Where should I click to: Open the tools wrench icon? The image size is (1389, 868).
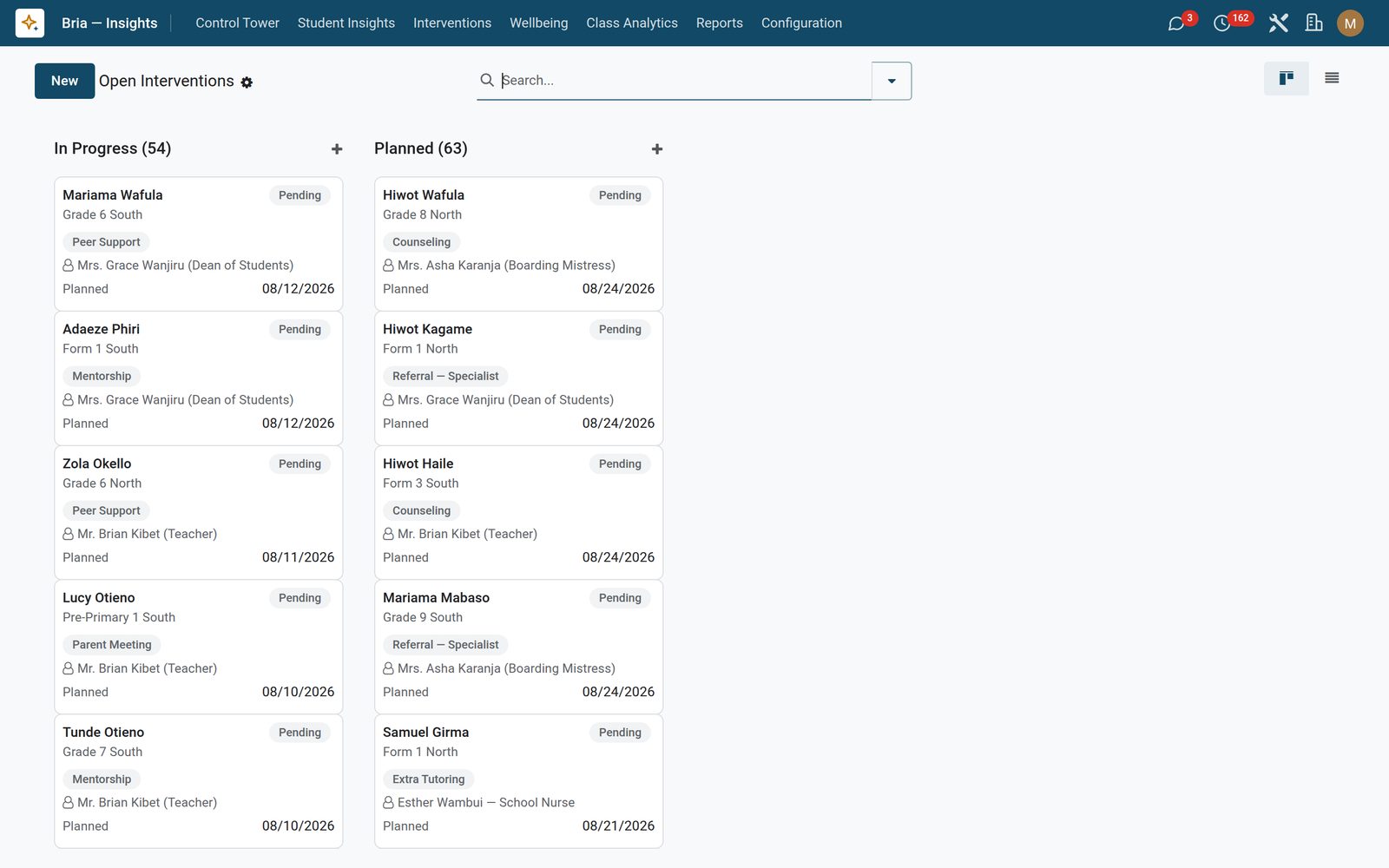(x=1278, y=23)
